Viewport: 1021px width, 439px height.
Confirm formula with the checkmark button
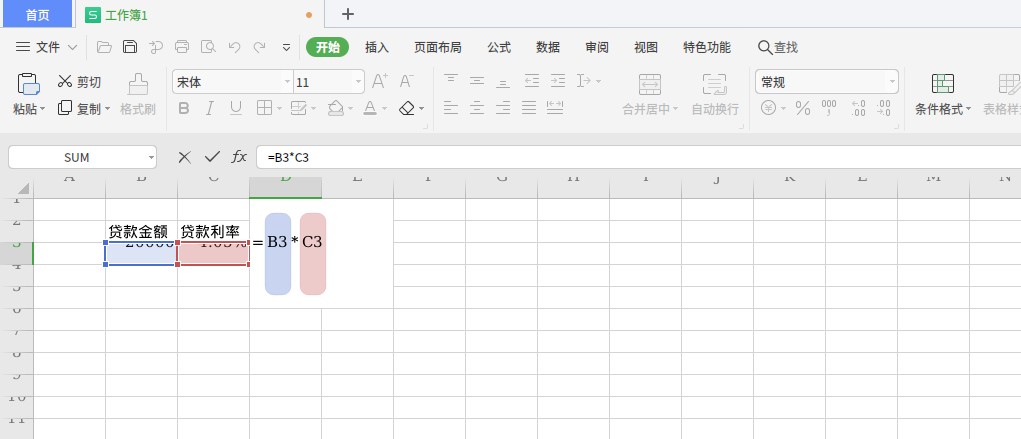tap(212, 157)
